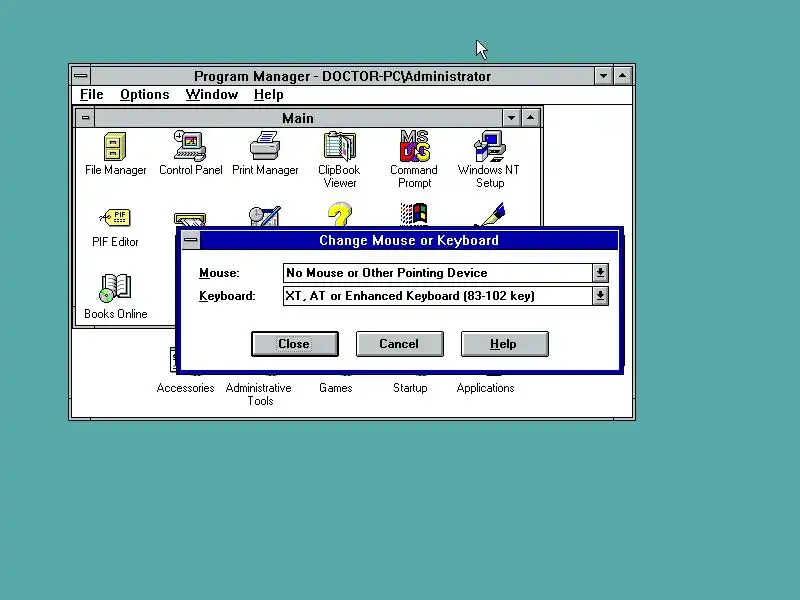Viewport: 800px width, 600px height.
Task: Click the Help button in dialog
Action: click(x=505, y=344)
